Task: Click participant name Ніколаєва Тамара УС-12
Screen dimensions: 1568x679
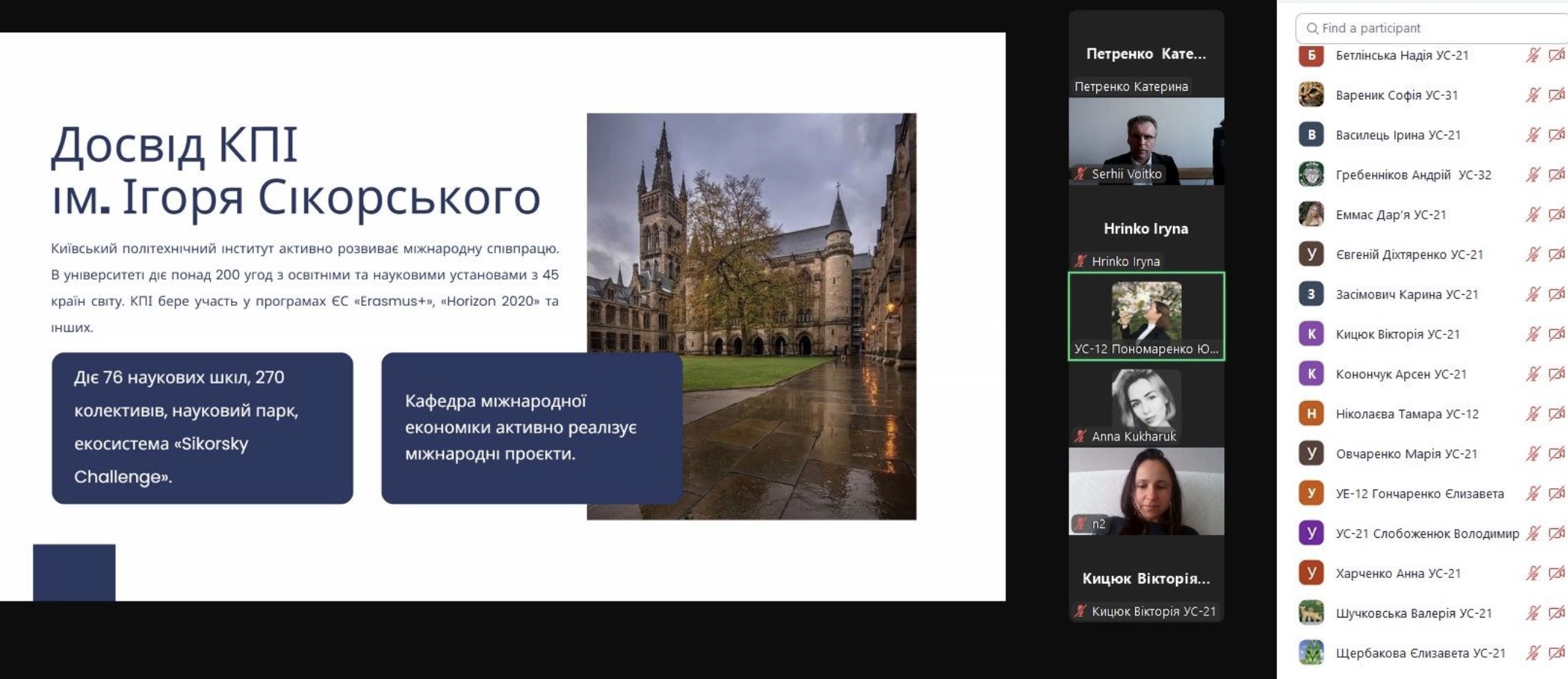Action: (1407, 414)
